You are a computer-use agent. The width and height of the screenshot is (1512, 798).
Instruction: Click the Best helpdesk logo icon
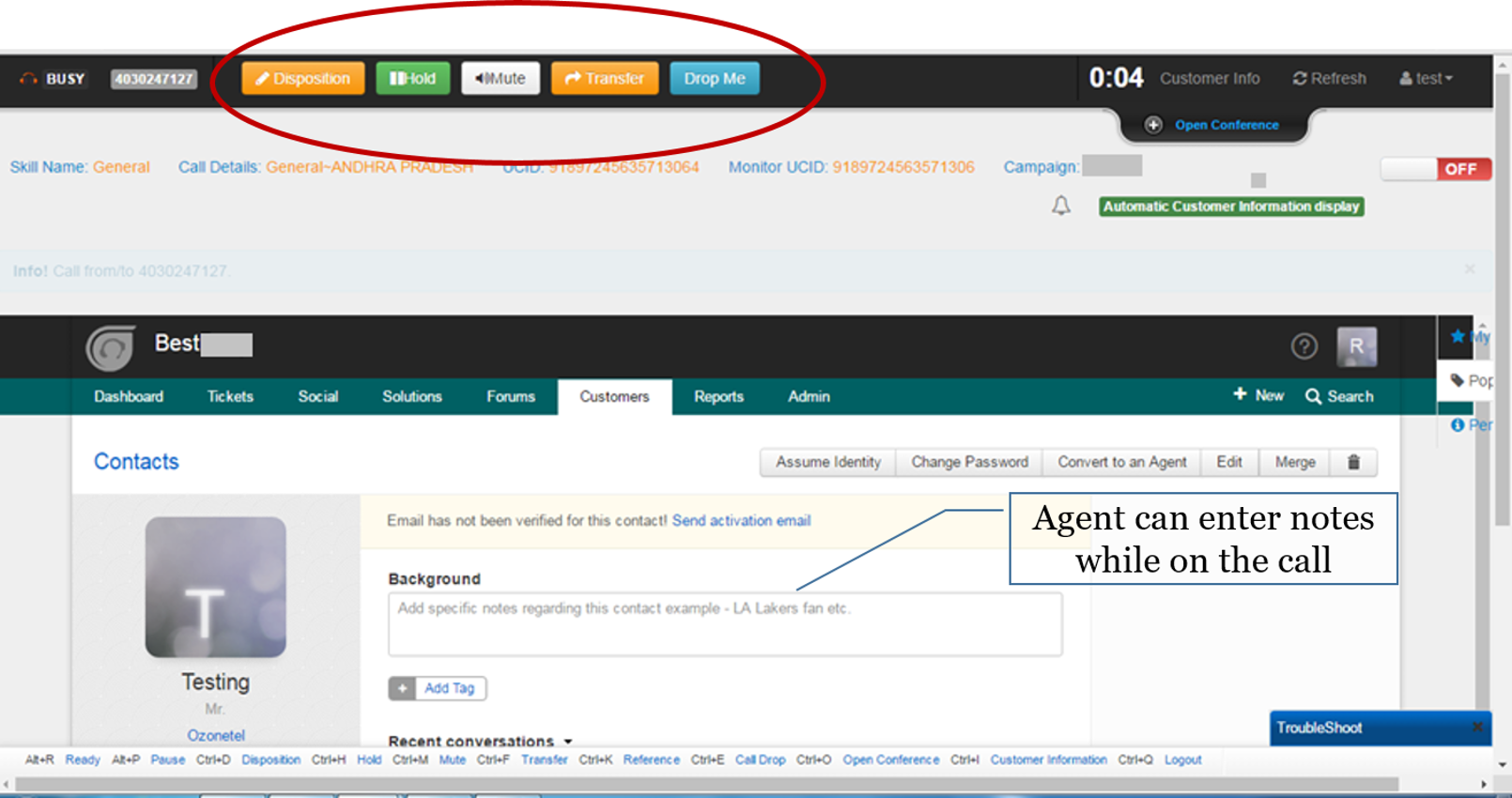coord(111,347)
